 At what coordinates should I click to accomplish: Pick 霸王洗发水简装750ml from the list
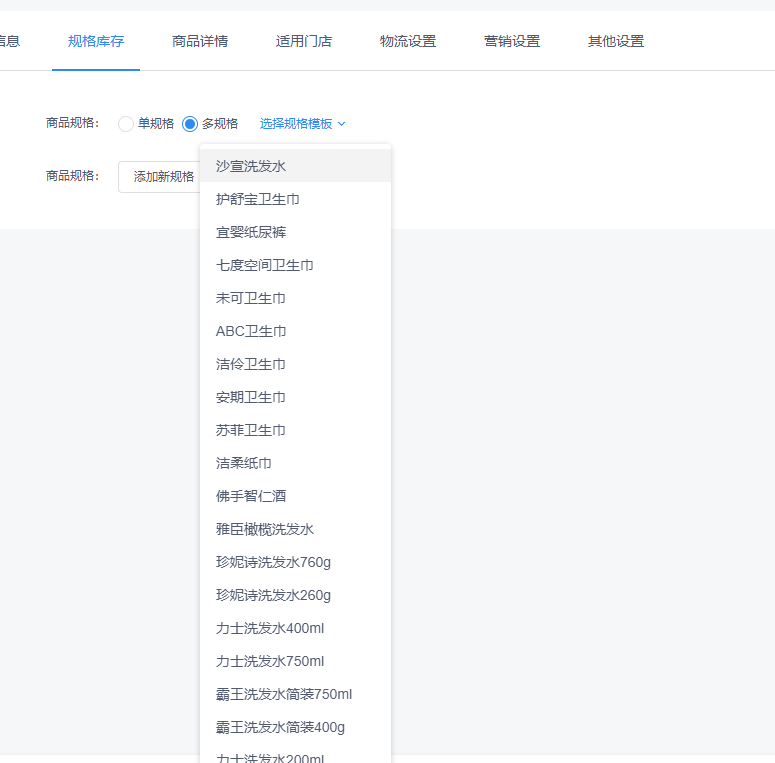(x=296, y=694)
